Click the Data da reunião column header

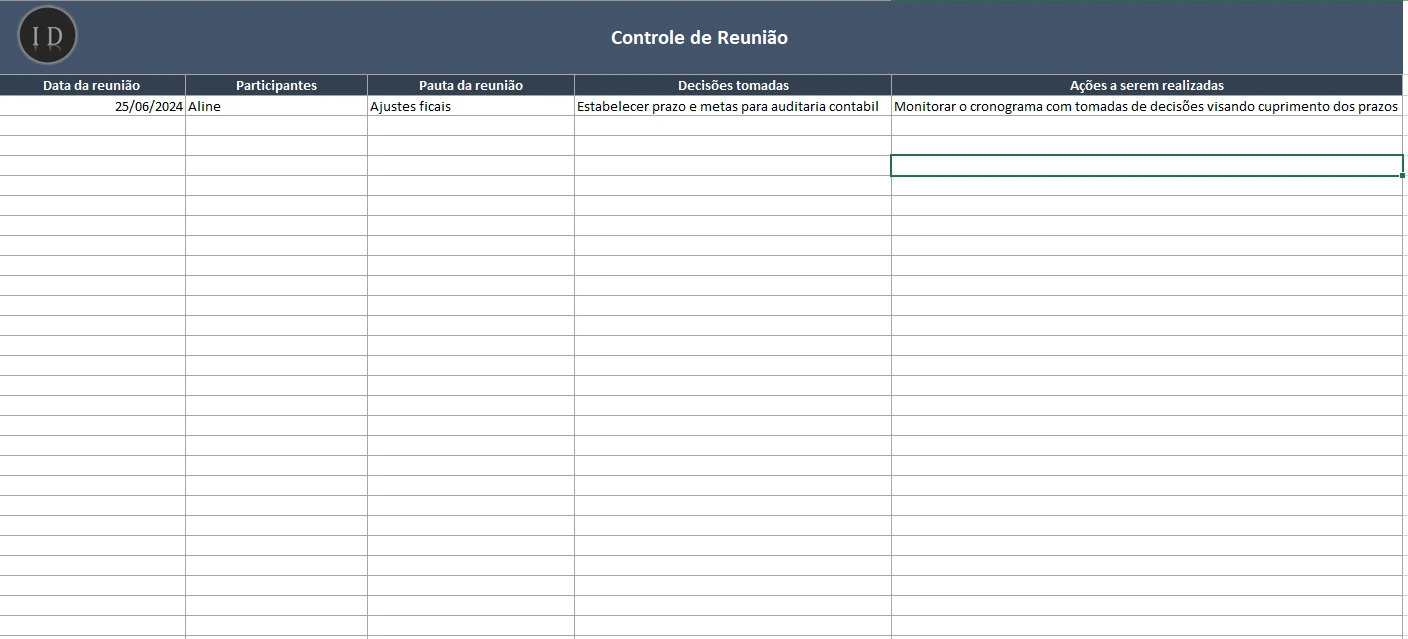click(x=92, y=85)
